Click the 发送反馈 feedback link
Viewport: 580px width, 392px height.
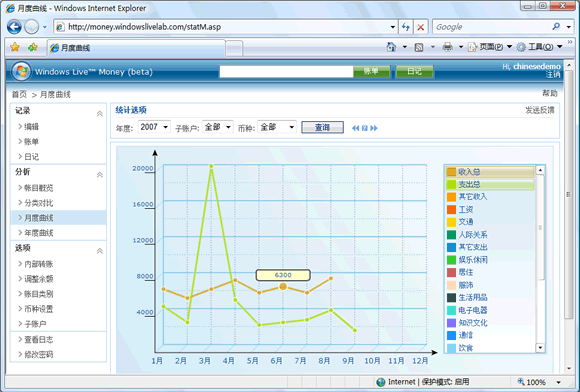coord(540,110)
